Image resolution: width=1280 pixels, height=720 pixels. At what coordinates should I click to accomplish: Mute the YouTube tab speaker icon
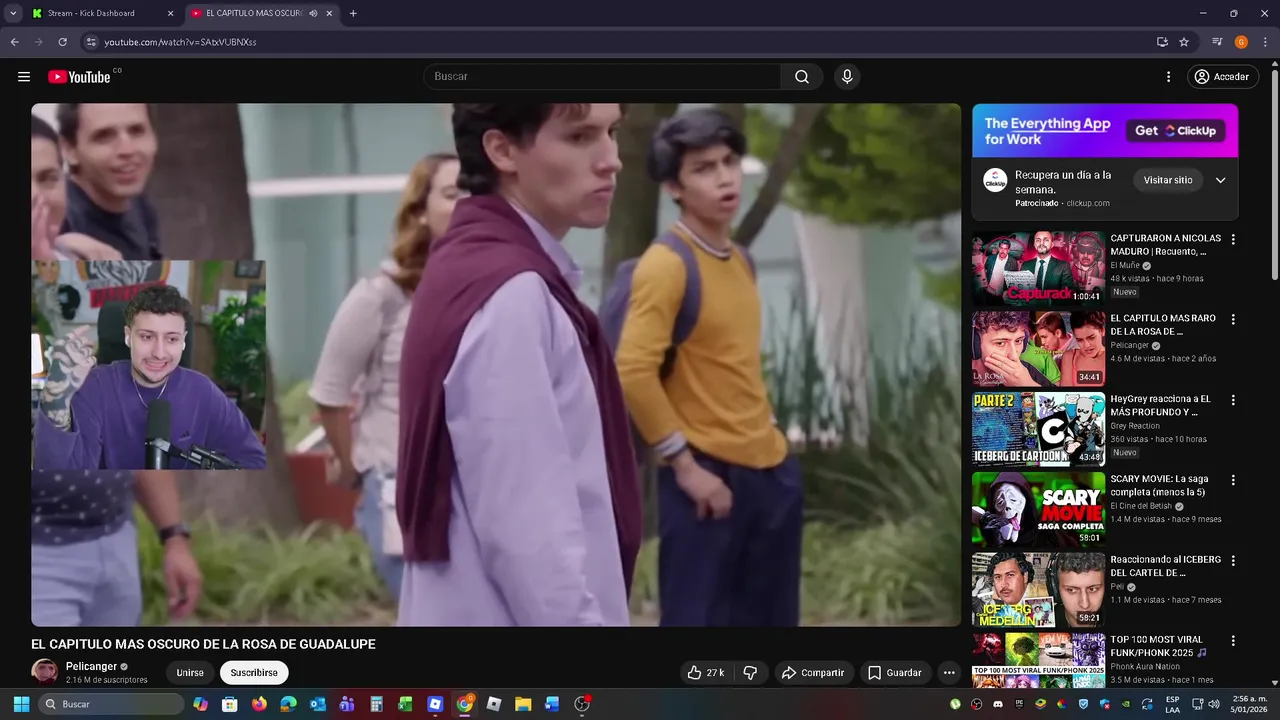[313, 13]
